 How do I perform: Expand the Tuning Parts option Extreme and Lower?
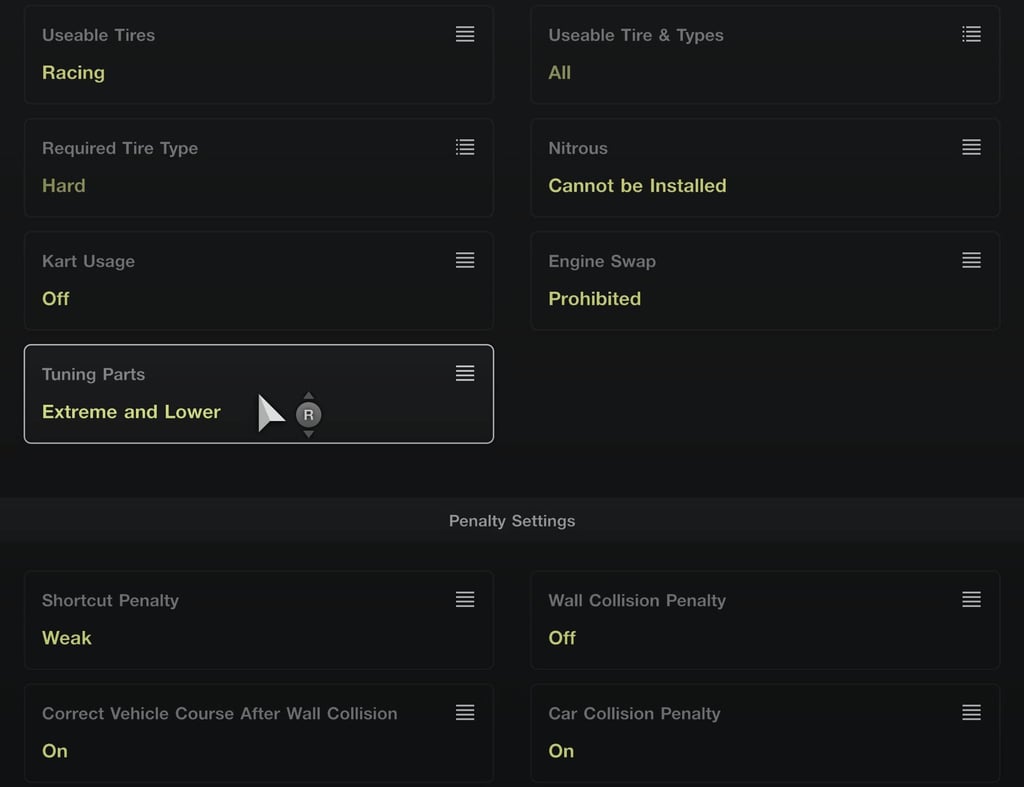point(131,411)
